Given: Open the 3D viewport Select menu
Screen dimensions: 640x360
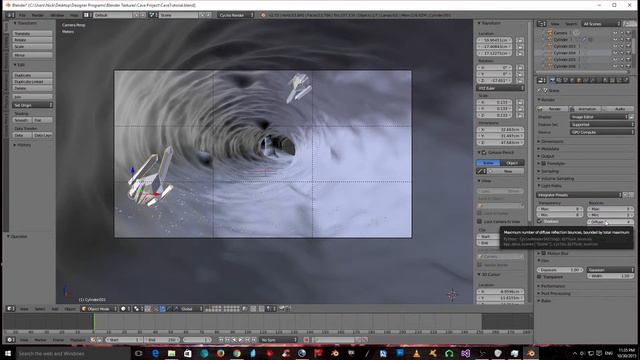Looking at the screenshot, I should [40, 309].
